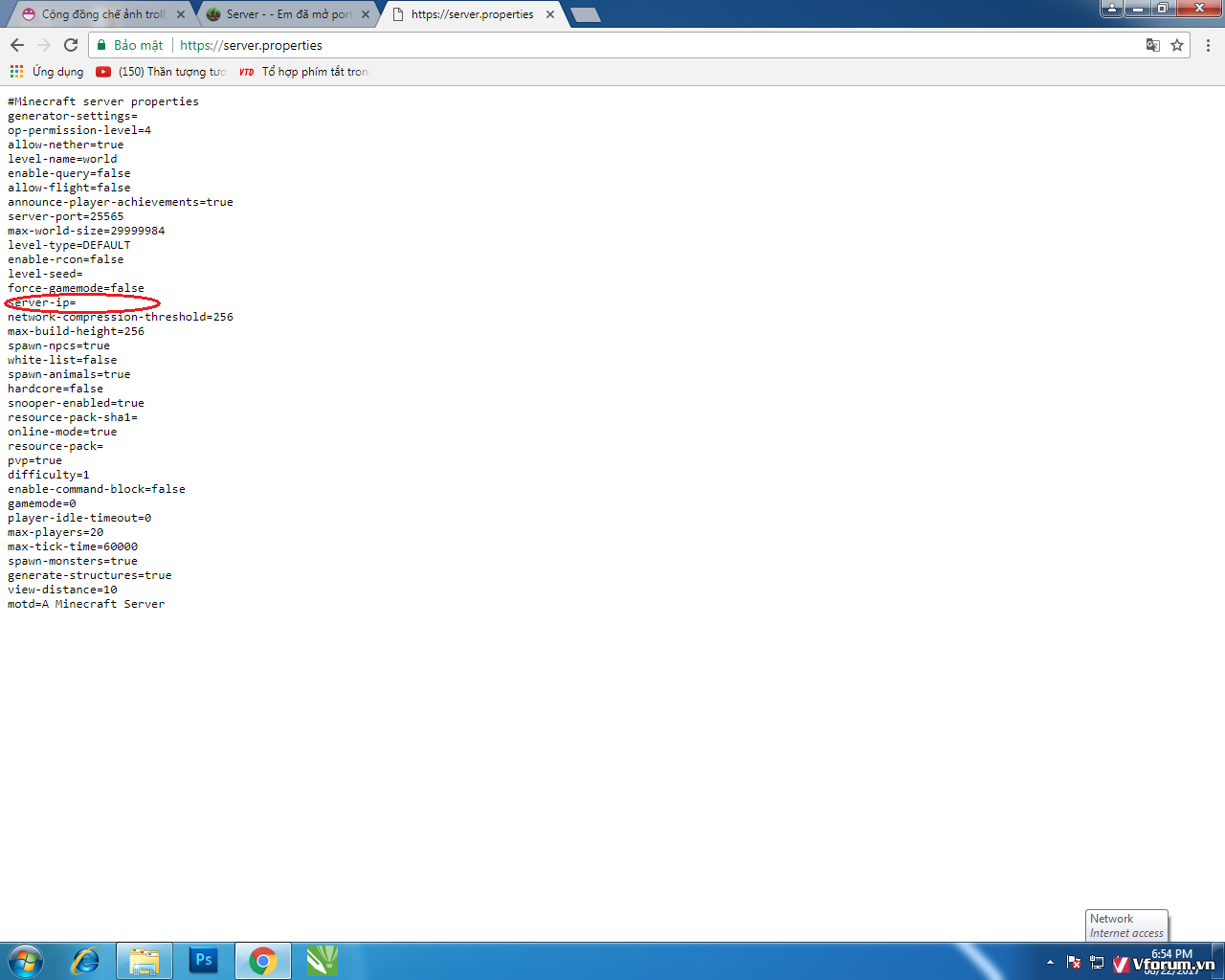
Task: Switch to Photoshop on the taskbar
Action: [x=204, y=961]
